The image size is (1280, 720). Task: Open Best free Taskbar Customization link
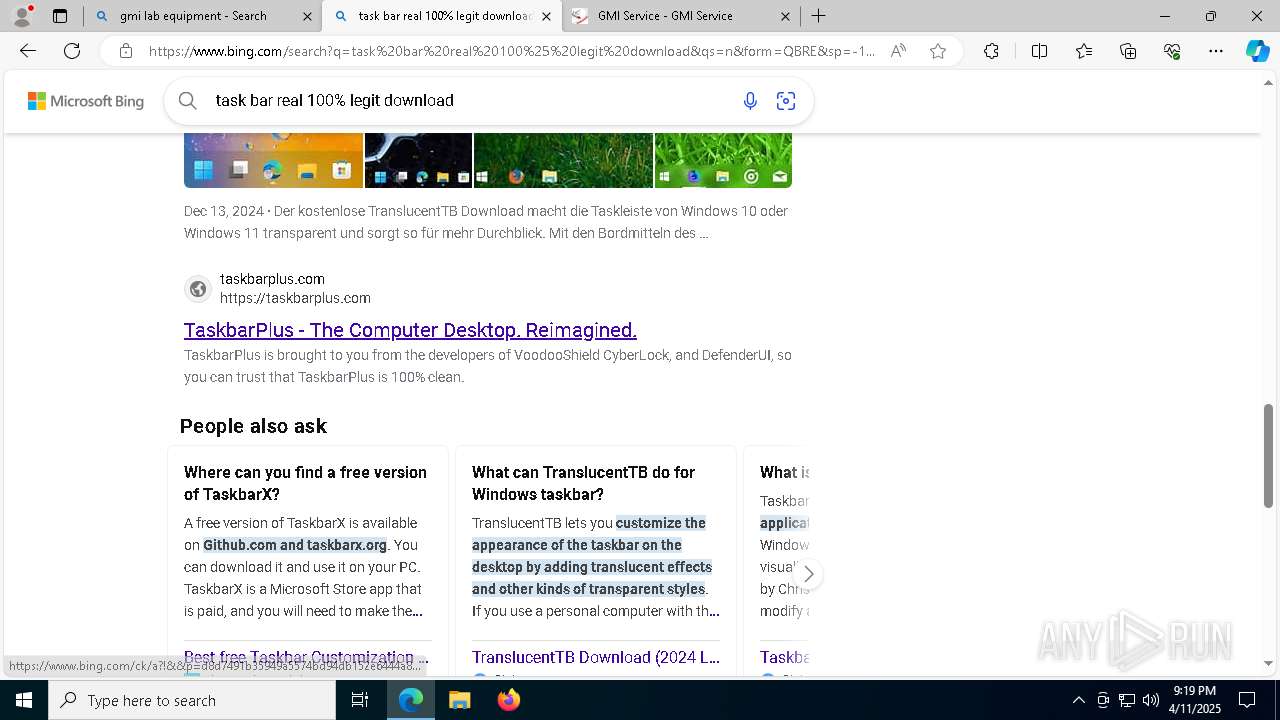coord(306,658)
